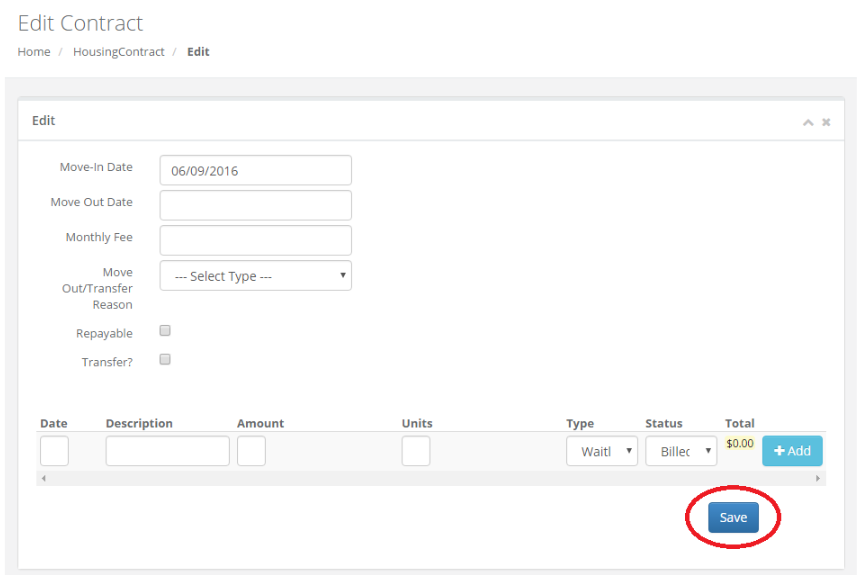
Task: Click the Monthly Fee label
Action: [x=99, y=237]
